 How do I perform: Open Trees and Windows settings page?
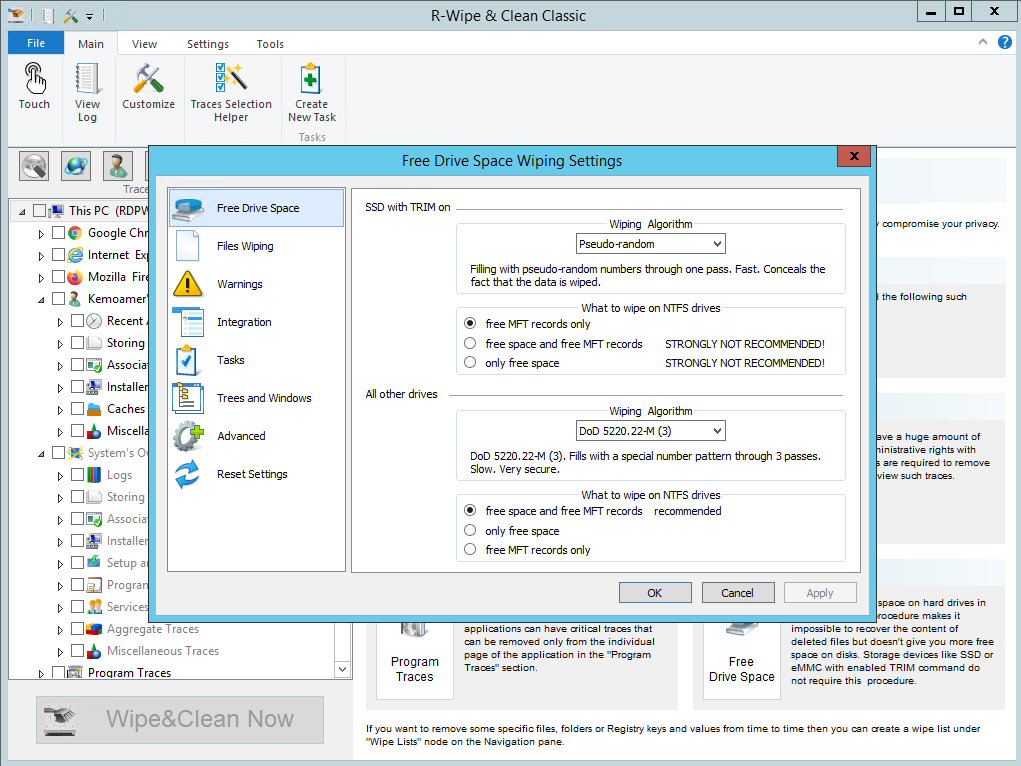257,398
